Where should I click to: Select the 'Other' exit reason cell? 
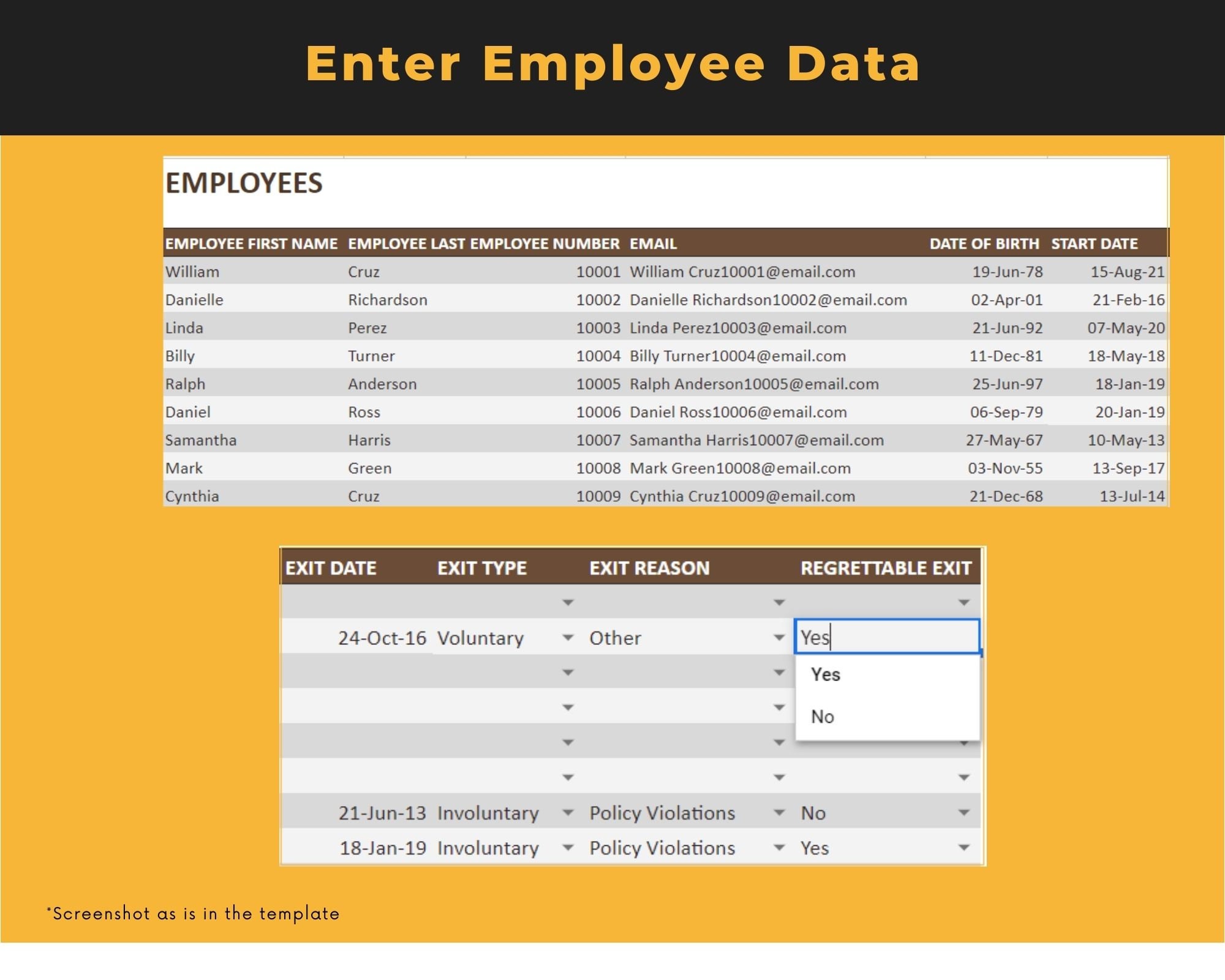pos(615,638)
